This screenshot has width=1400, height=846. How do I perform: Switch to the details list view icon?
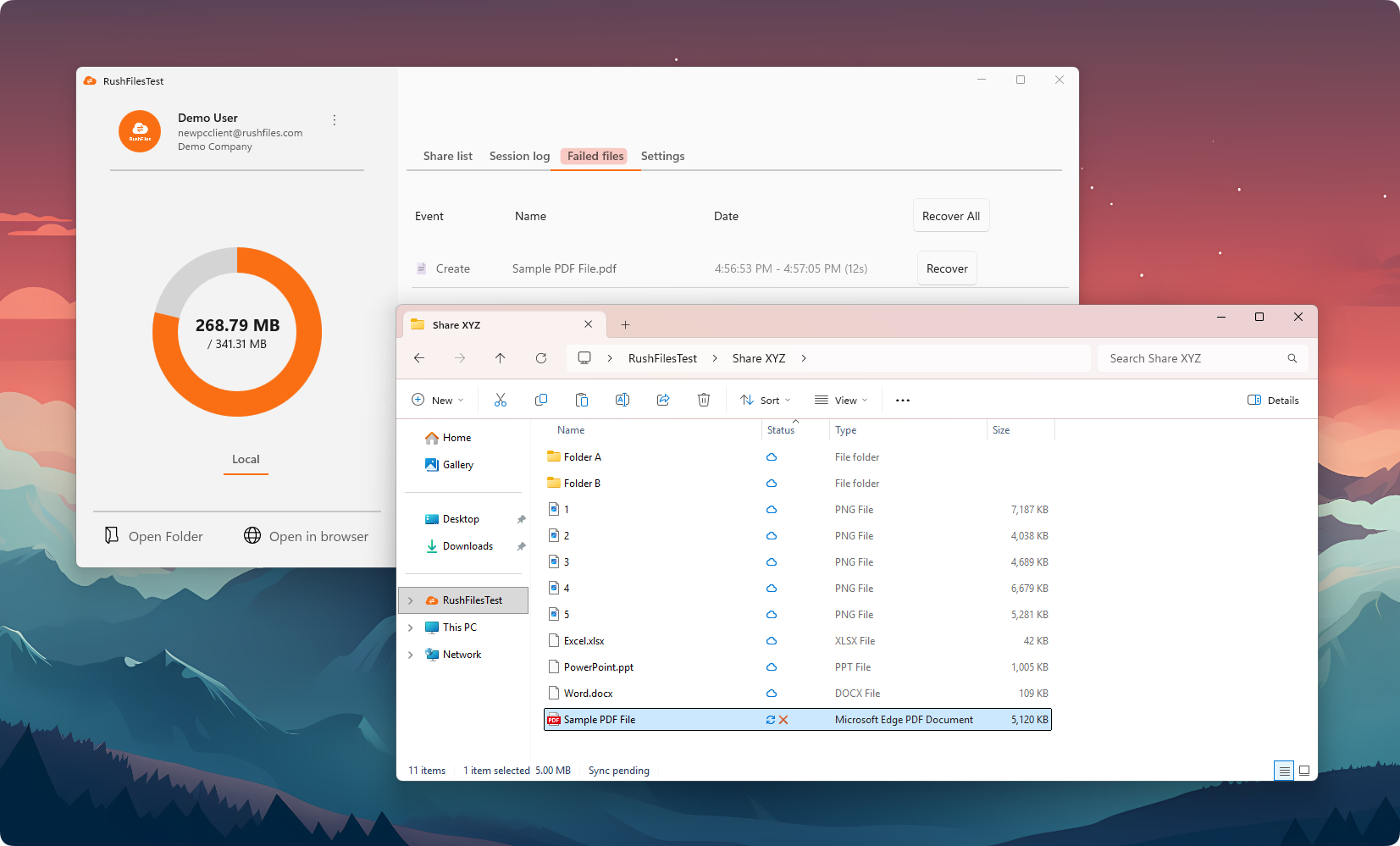tap(1284, 771)
